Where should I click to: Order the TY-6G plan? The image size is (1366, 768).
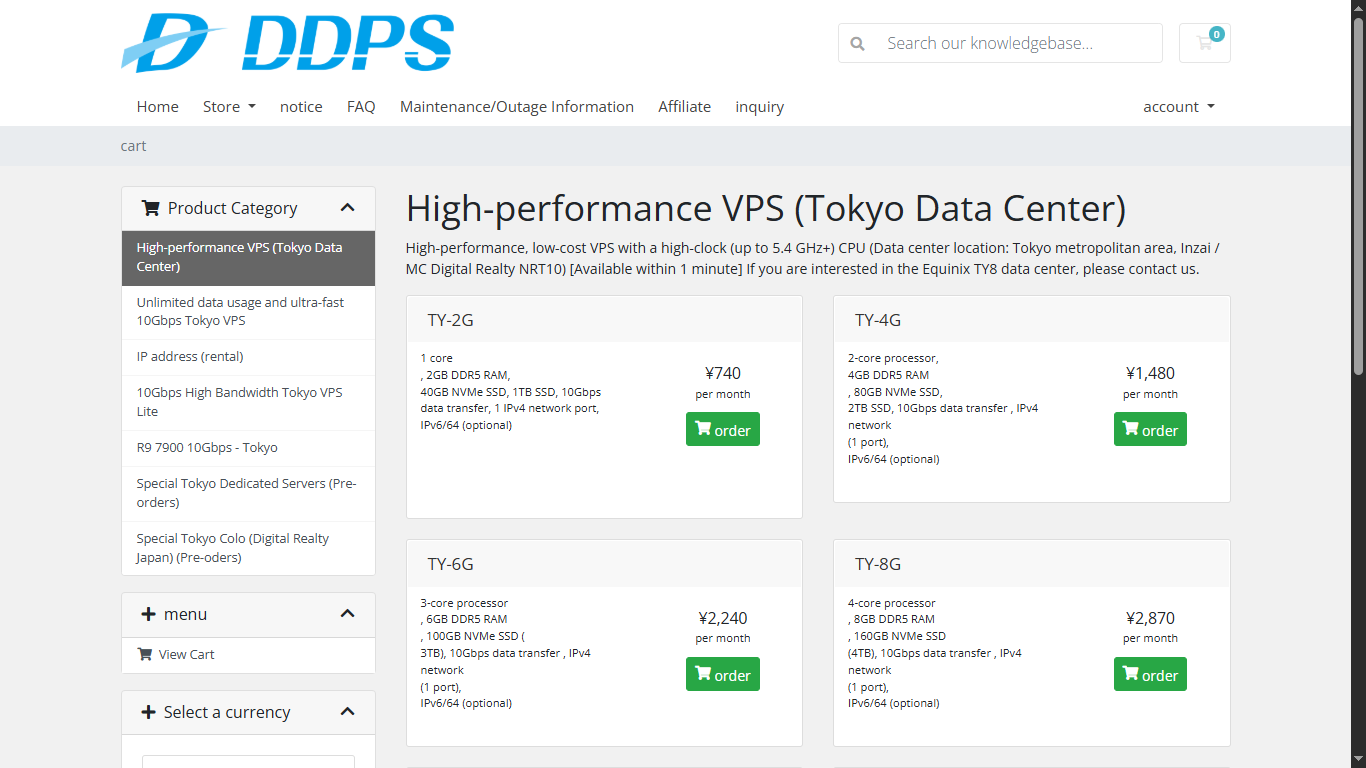[x=723, y=674]
